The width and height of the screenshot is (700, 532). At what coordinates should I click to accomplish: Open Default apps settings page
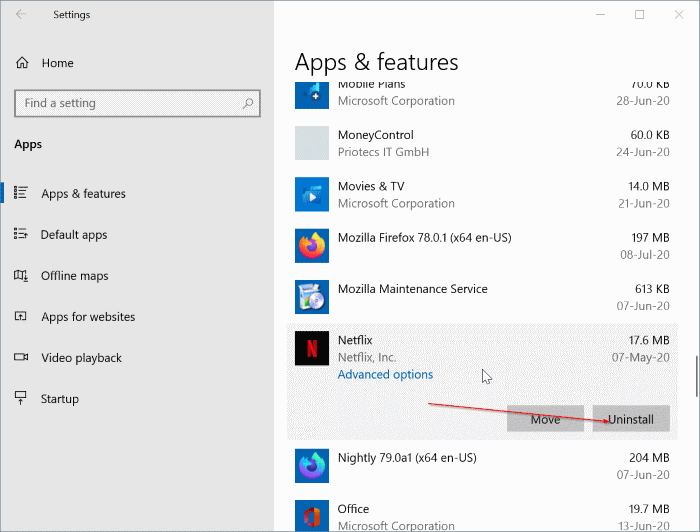[x=74, y=235]
